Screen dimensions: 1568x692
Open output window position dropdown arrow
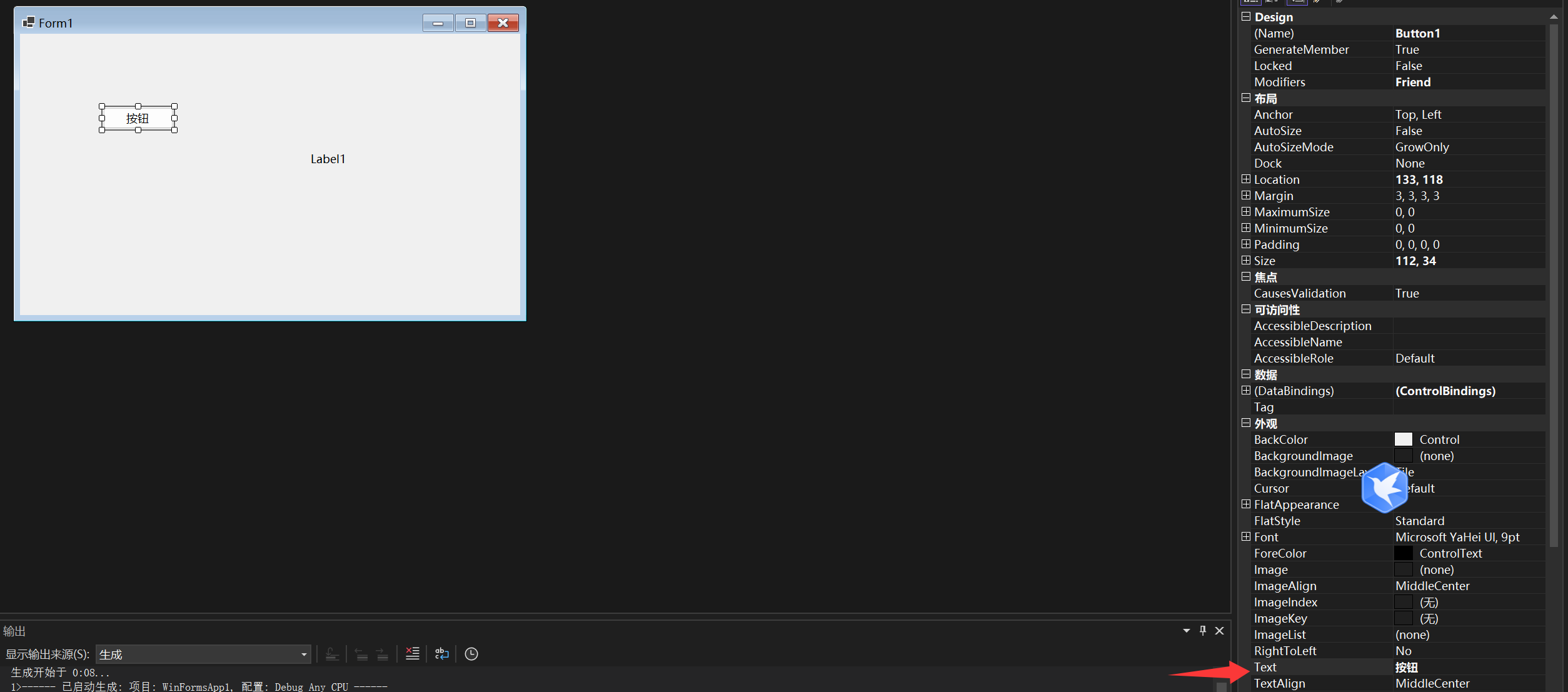pyautogui.click(x=1186, y=631)
